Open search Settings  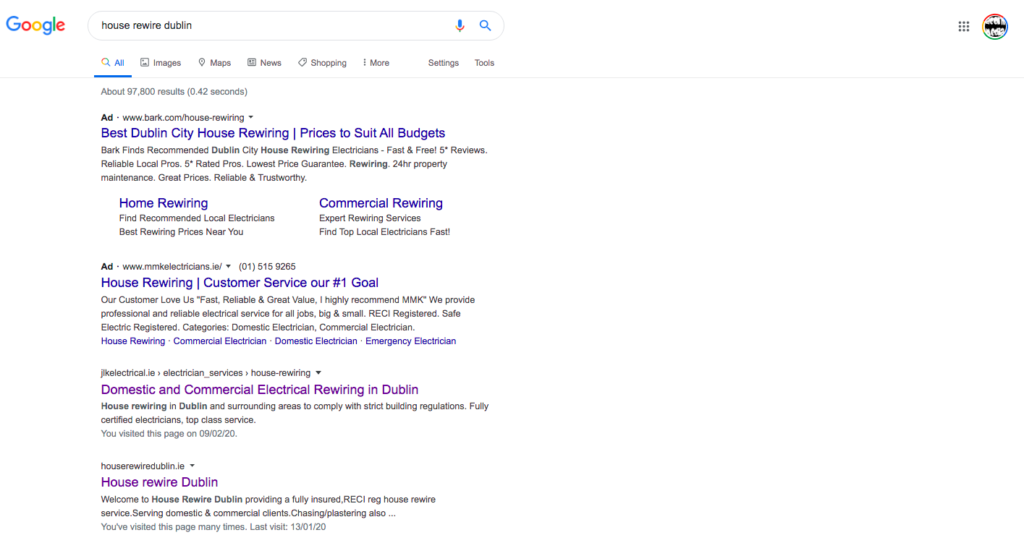click(x=443, y=63)
